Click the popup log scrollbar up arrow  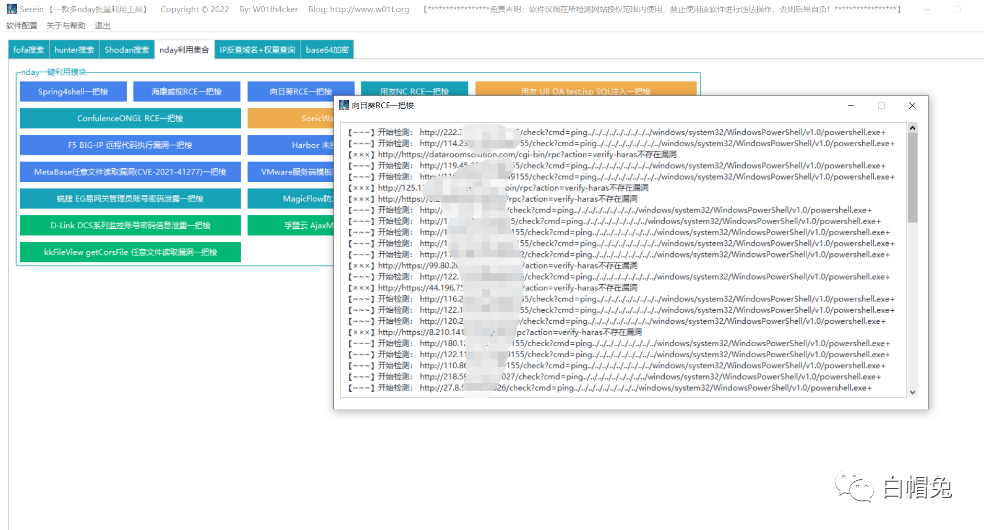(912, 128)
